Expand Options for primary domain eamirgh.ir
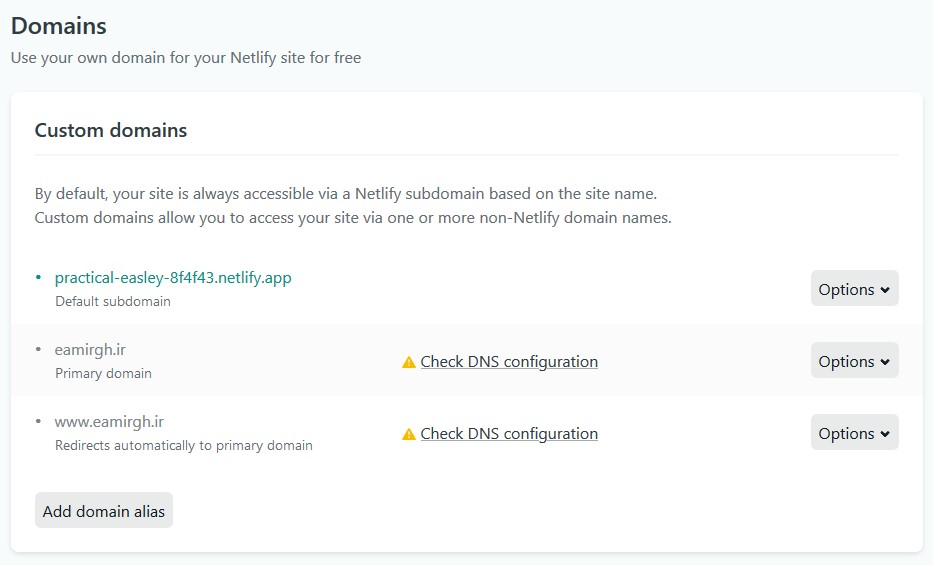 (854, 361)
